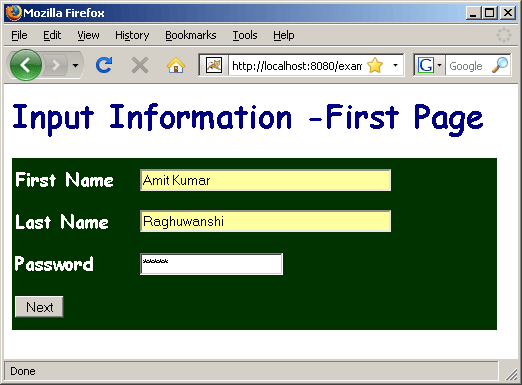Submit the form with the Next button
Viewport: 522px width, 385px height.
[x=39, y=307]
